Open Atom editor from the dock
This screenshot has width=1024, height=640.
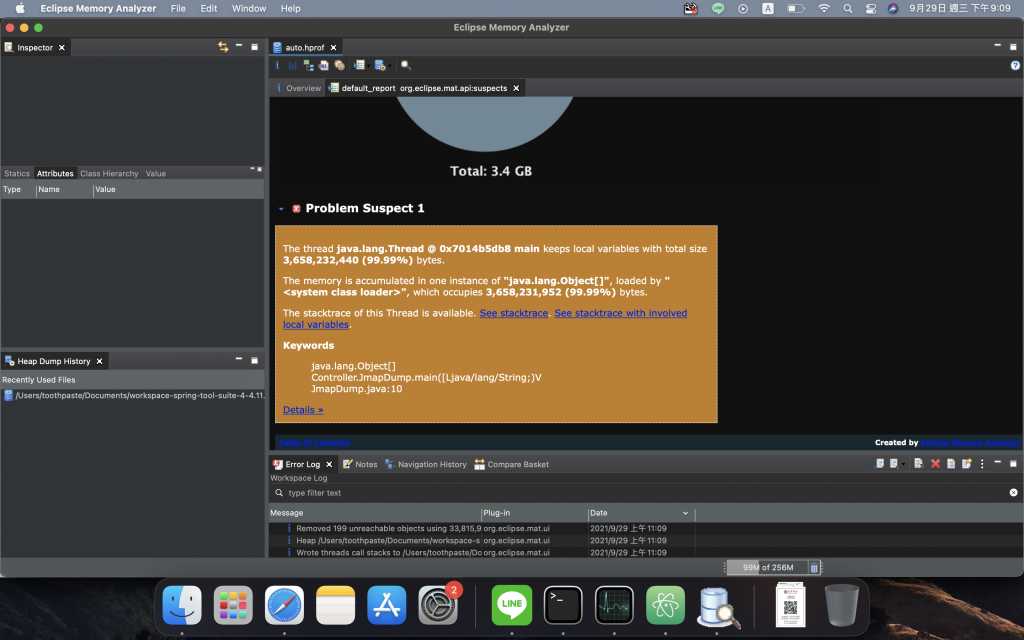(665, 605)
